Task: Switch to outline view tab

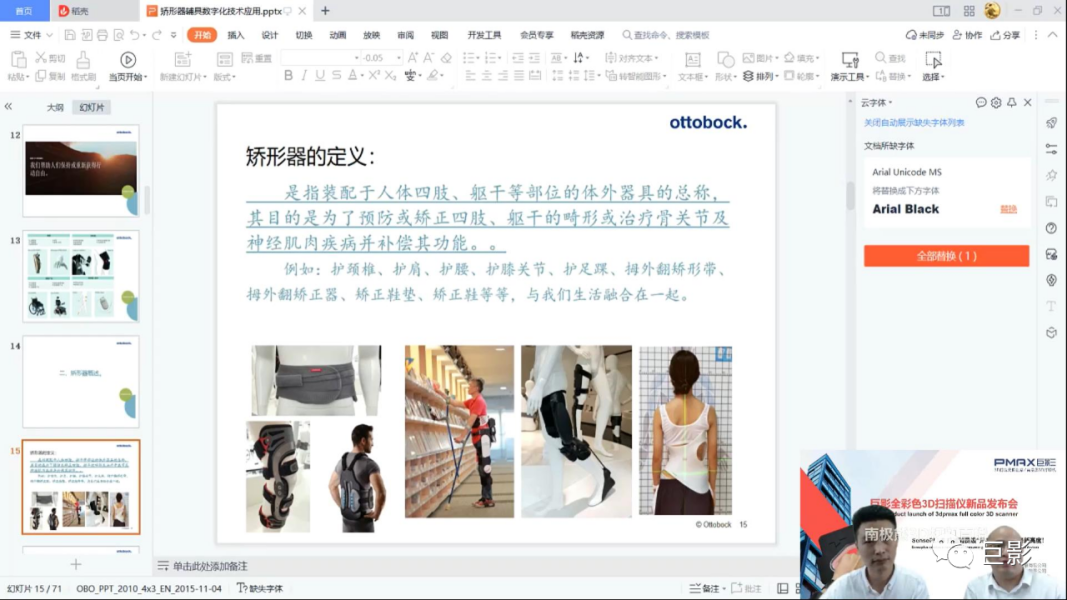Action: tap(55, 107)
